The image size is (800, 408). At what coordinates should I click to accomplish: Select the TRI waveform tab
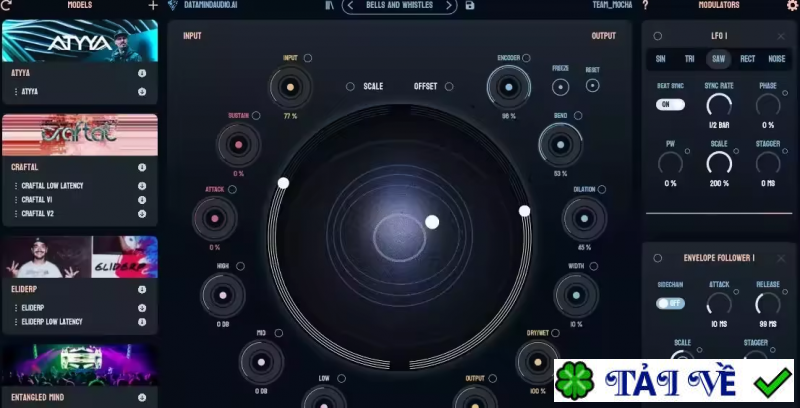tap(689, 59)
